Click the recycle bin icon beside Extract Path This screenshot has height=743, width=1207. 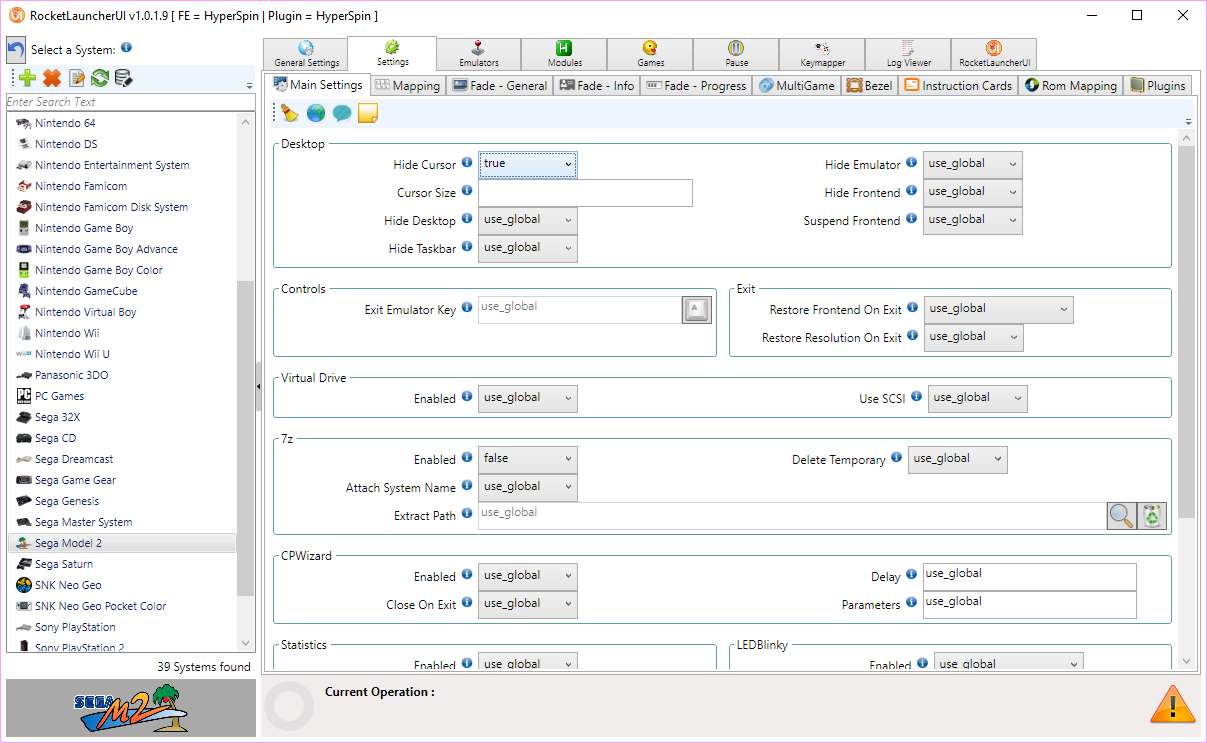1154,516
